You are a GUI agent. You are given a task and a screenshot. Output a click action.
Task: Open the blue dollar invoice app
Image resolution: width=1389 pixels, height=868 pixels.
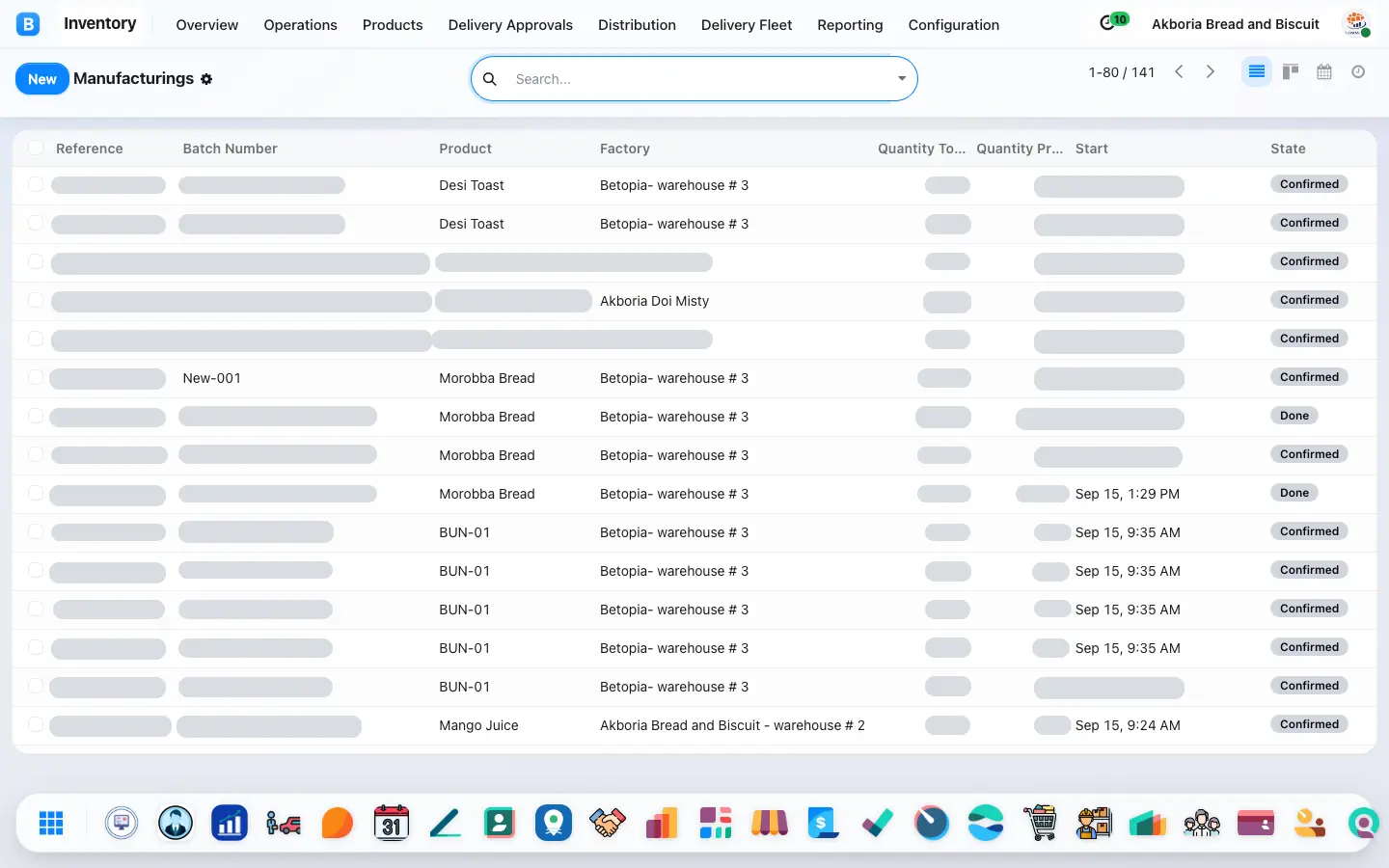tap(824, 823)
